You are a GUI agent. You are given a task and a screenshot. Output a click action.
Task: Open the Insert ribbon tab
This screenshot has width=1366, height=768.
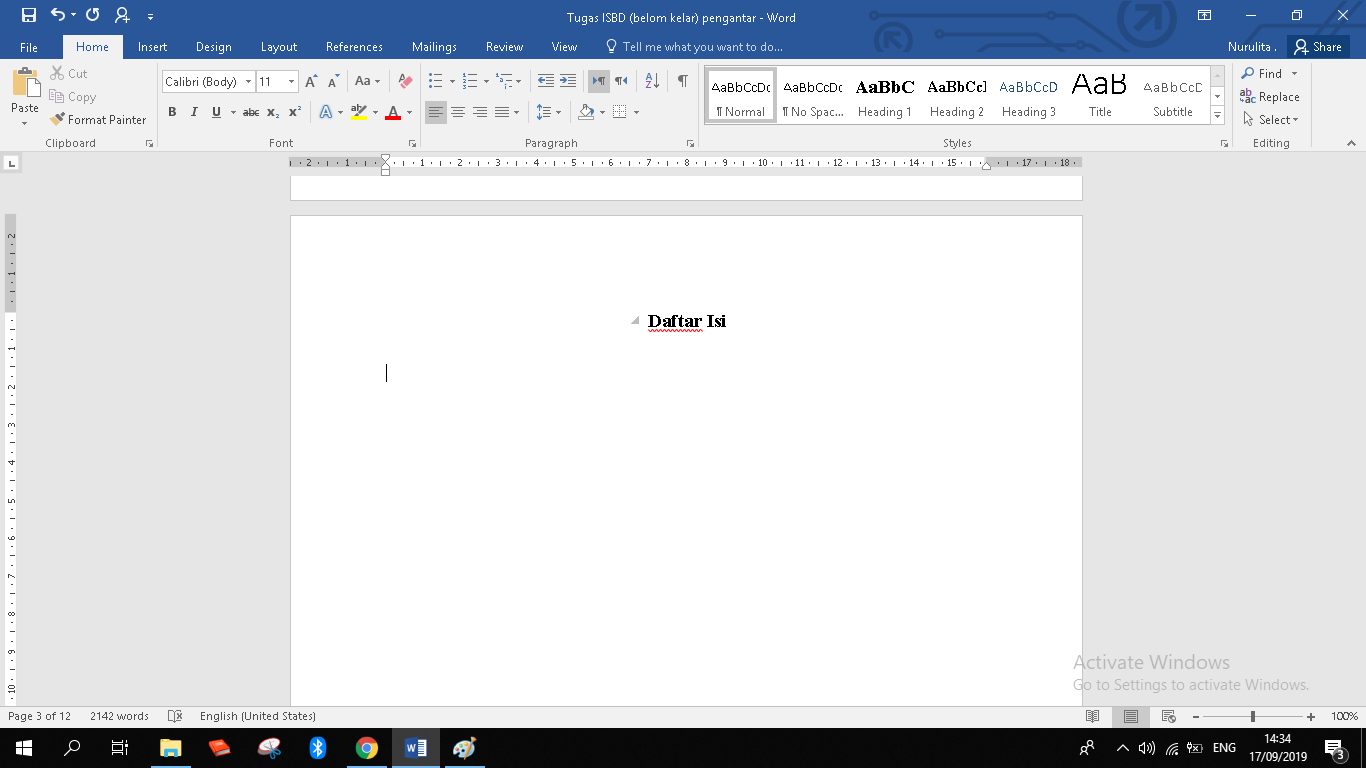tap(152, 47)
